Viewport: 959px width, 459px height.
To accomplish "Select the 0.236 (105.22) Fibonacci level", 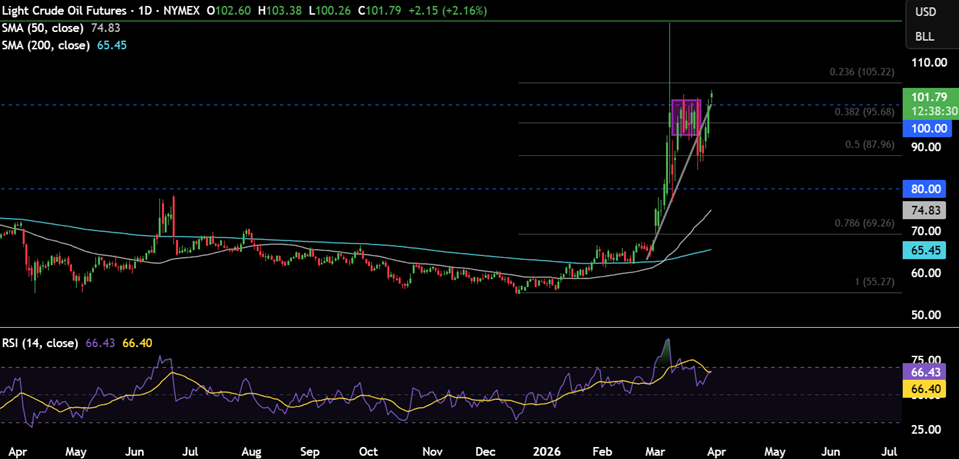I will coord(861,73).
